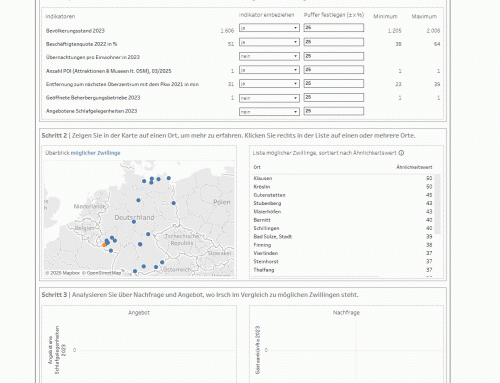Click the Indikator einbeziehen column header
The image size is (500, 383).
pyautogui.click(x=266, y=15)
